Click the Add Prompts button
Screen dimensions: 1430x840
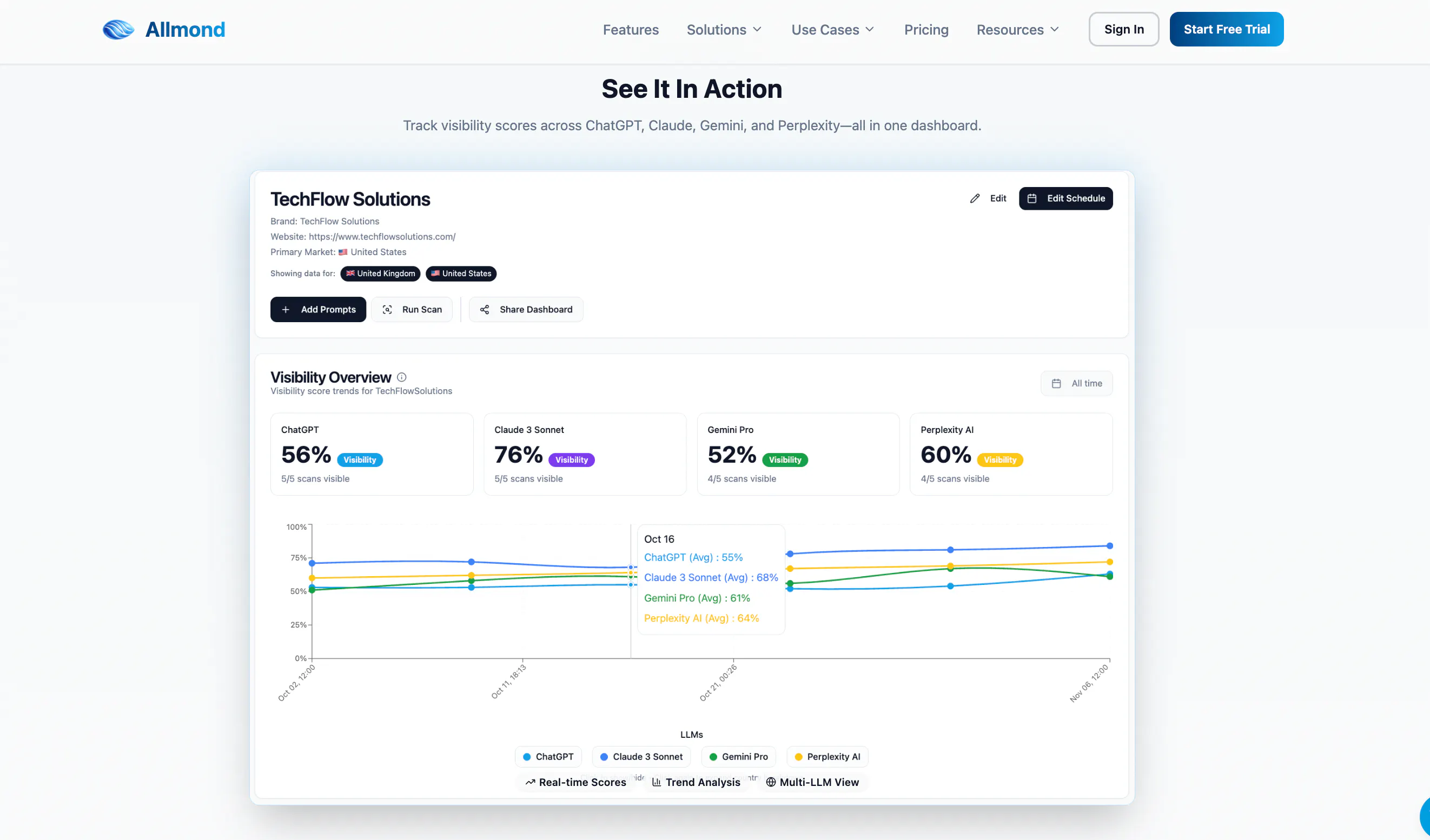coord(319,310)
